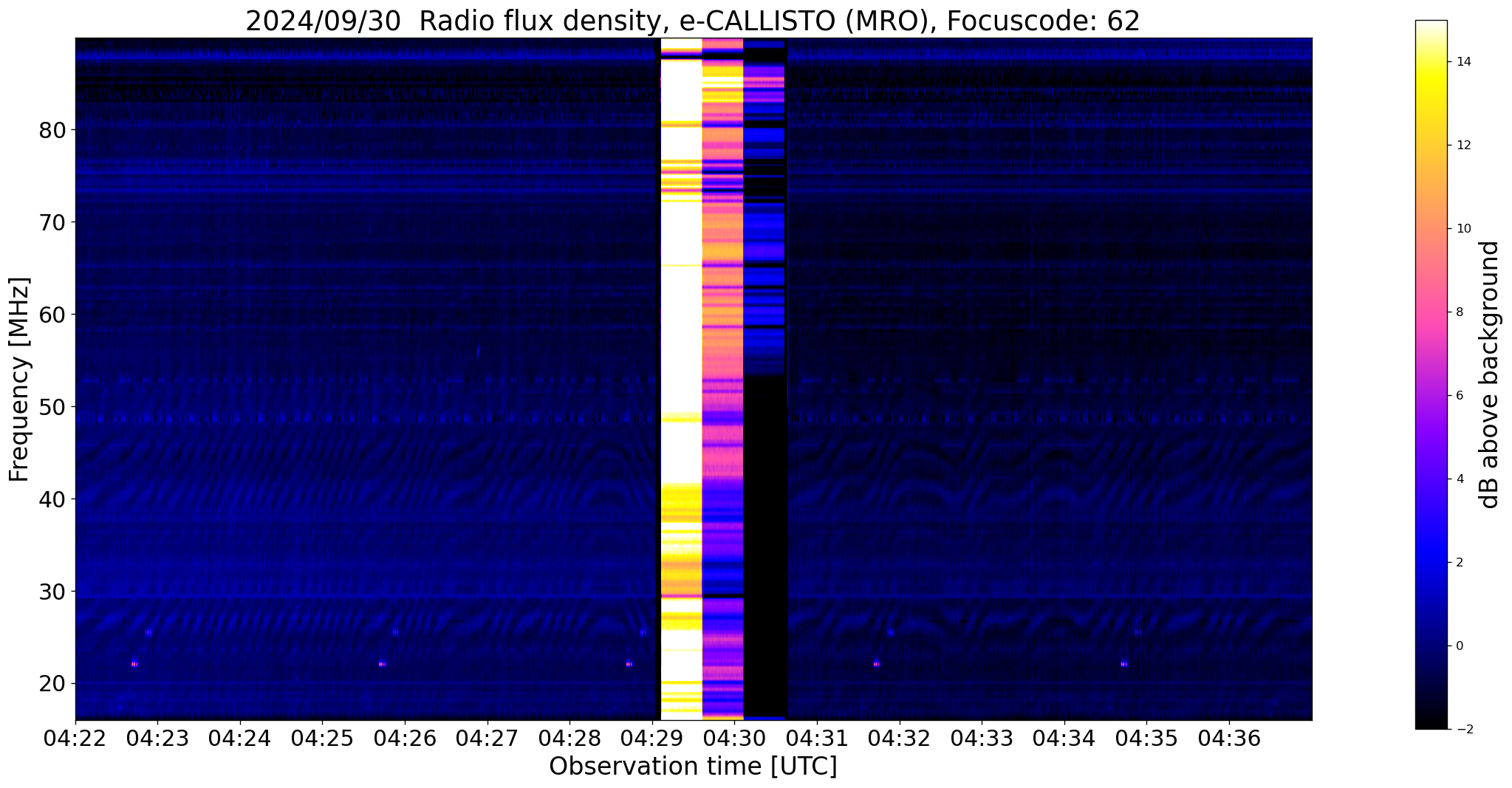This screenshot has height=788, width=1512.
Task: Click the pink section of the colorbar
Action: (x=1431, y=310)
